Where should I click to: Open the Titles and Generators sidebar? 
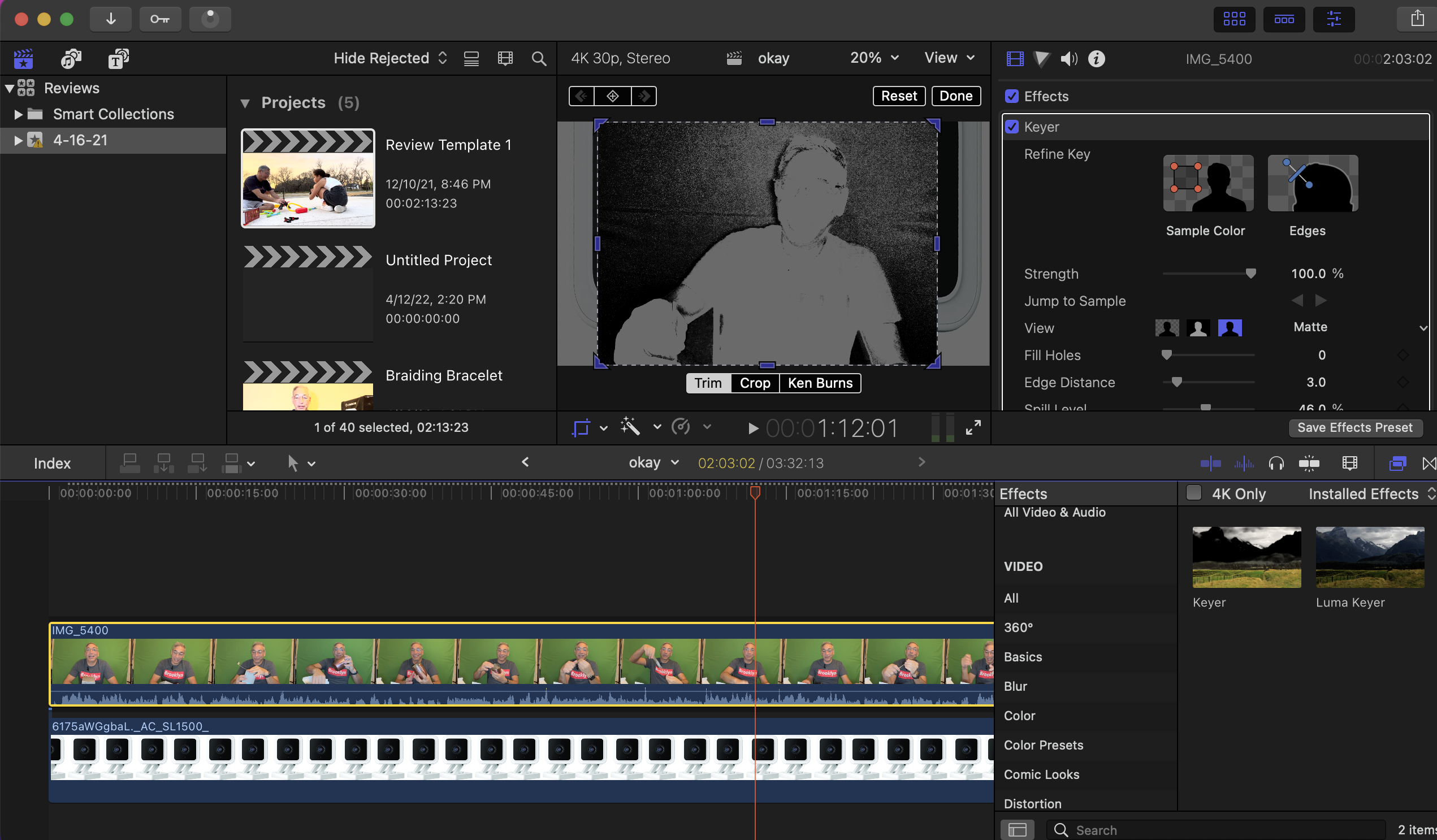point(118,58)
